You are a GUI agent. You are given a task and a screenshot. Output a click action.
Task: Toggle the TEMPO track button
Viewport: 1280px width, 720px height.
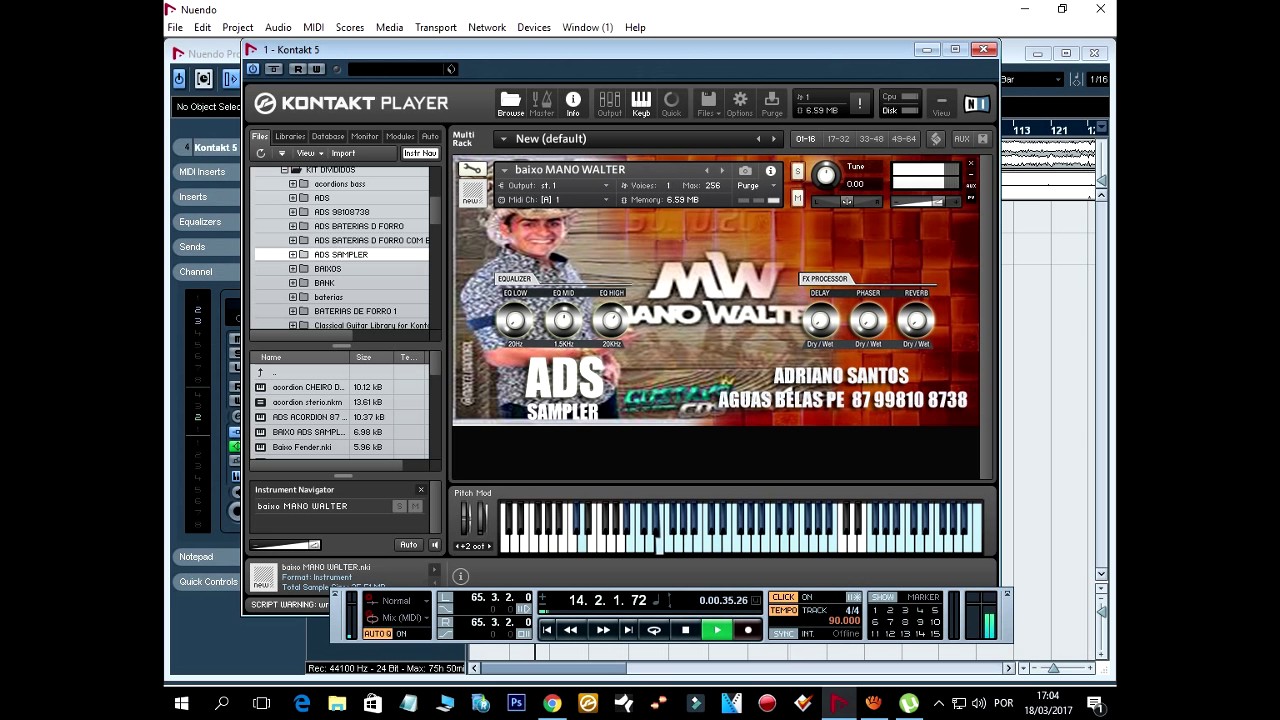[x=783, y=610]
